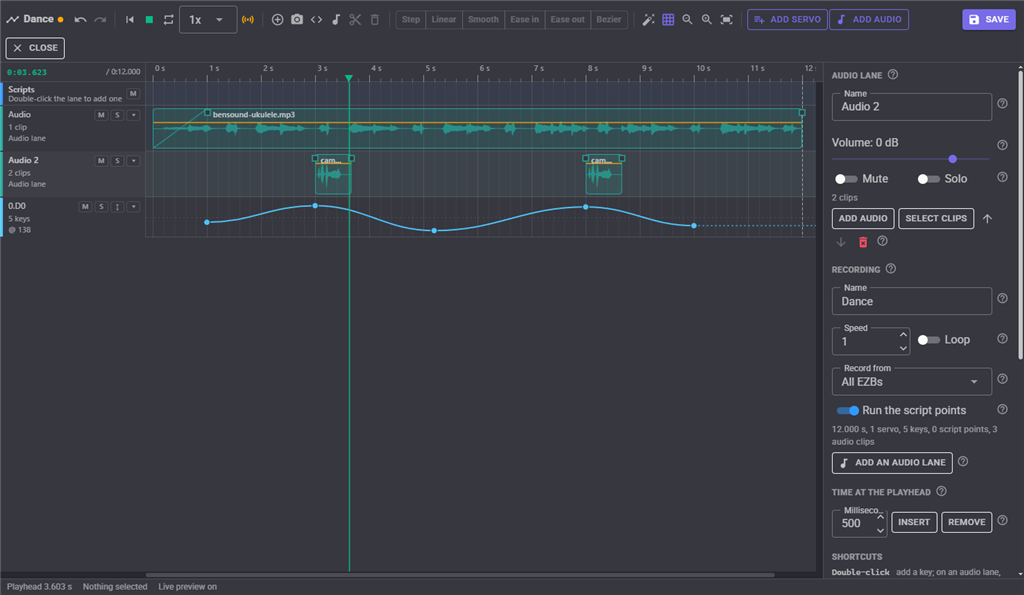This screenshot has height=595, width=1024.
Task: Capture servo positions with the camera icon
Action: (297, 20)
